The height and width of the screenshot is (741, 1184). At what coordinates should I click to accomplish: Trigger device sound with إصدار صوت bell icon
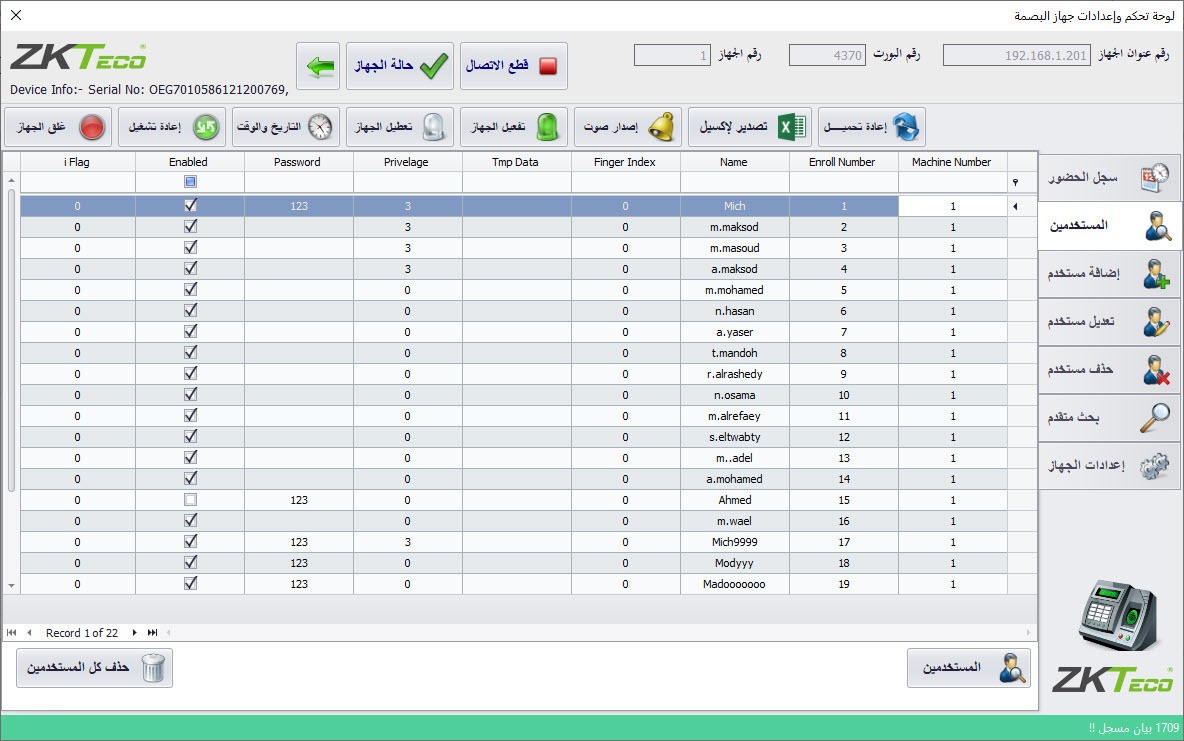(660, 127)
